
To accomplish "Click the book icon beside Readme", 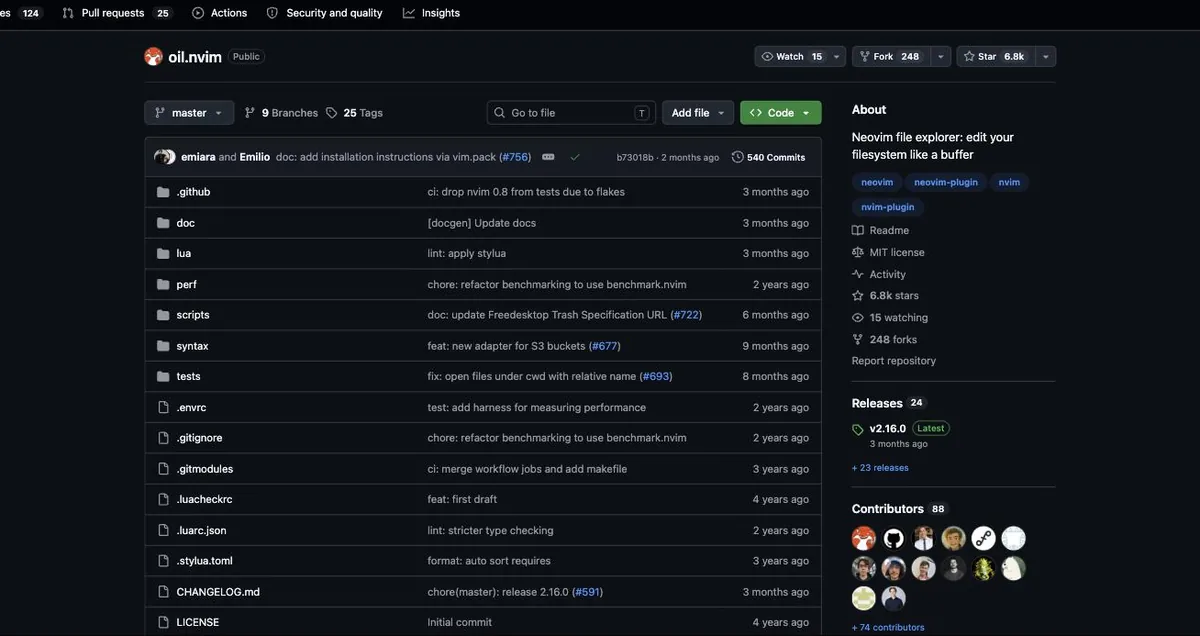I will pos(858,230).
